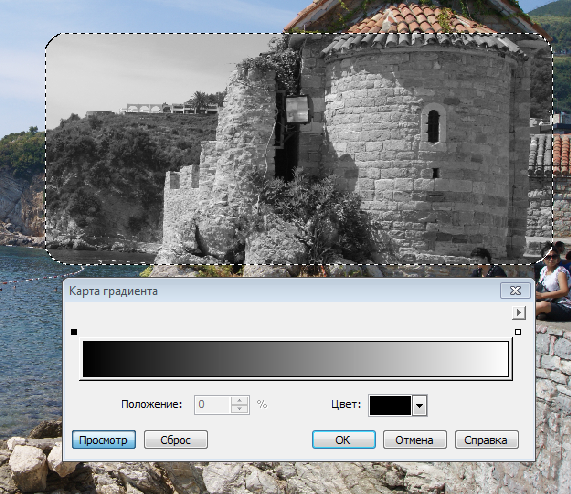Click the Положение position input field

213,405
